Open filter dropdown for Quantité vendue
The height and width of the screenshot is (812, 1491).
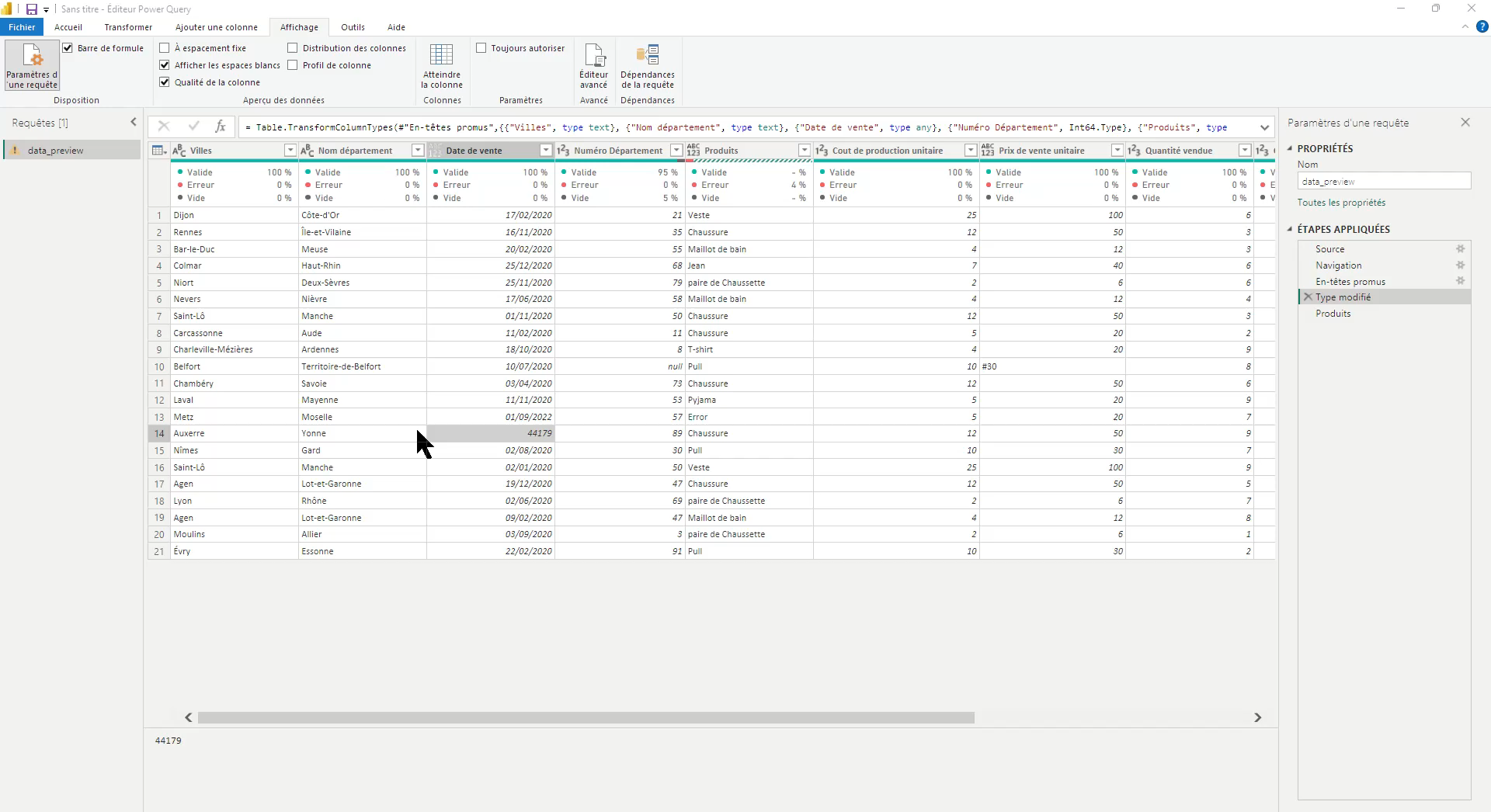(1245, 151)
